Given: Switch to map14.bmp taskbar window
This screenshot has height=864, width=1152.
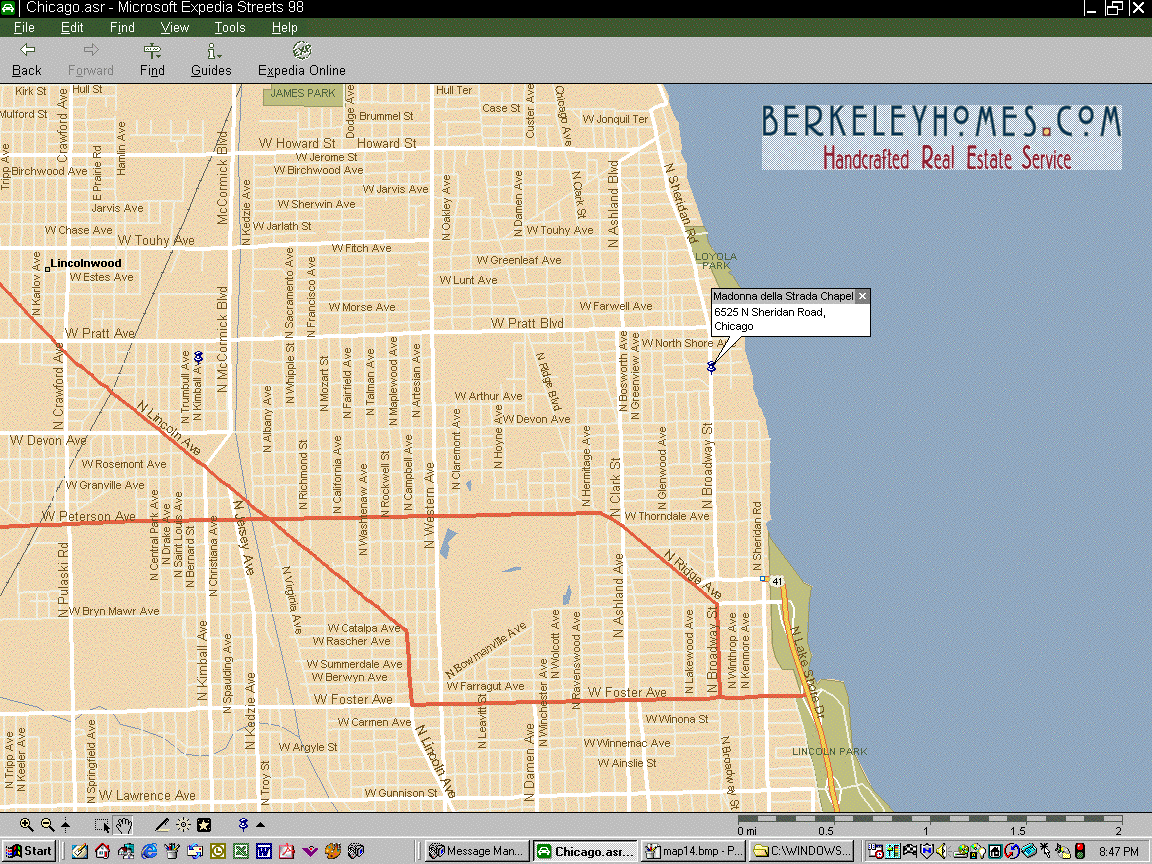Looking at the screenshot, I should pos(690,851).
